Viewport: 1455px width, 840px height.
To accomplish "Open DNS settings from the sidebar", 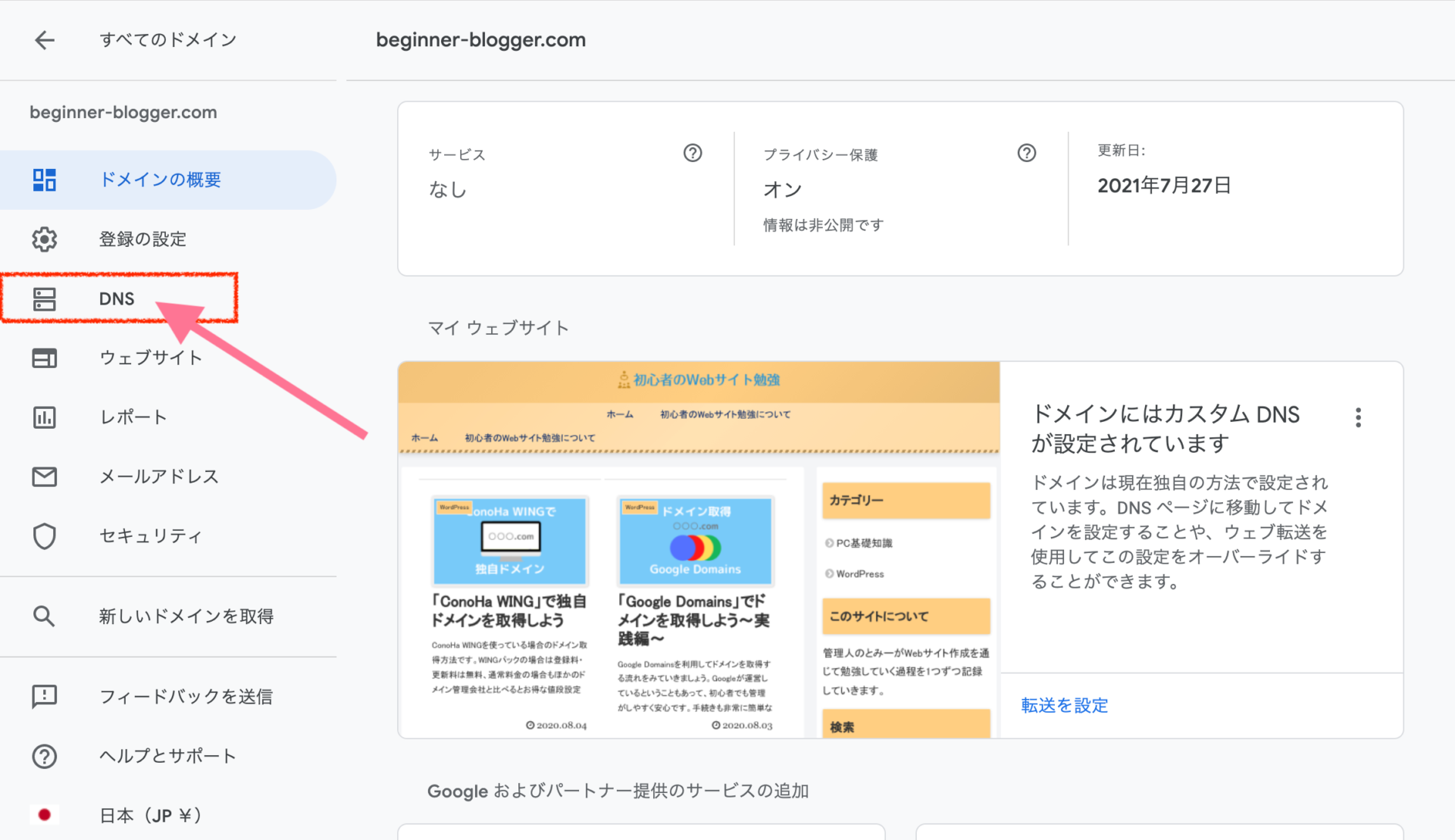I will click(45, 298).
